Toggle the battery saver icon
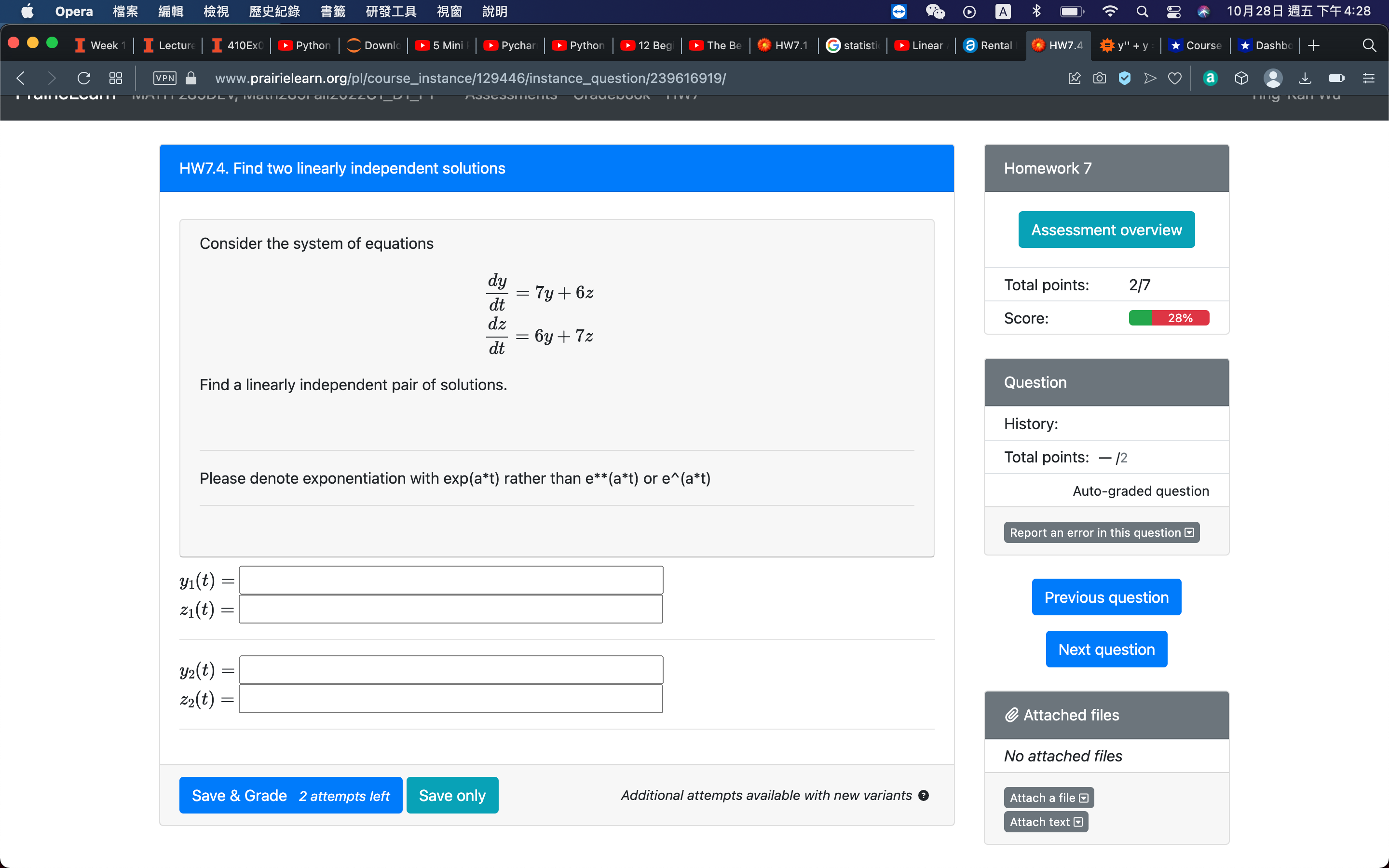Viewport: 1389px width, 868px height. click(1336, 78)
